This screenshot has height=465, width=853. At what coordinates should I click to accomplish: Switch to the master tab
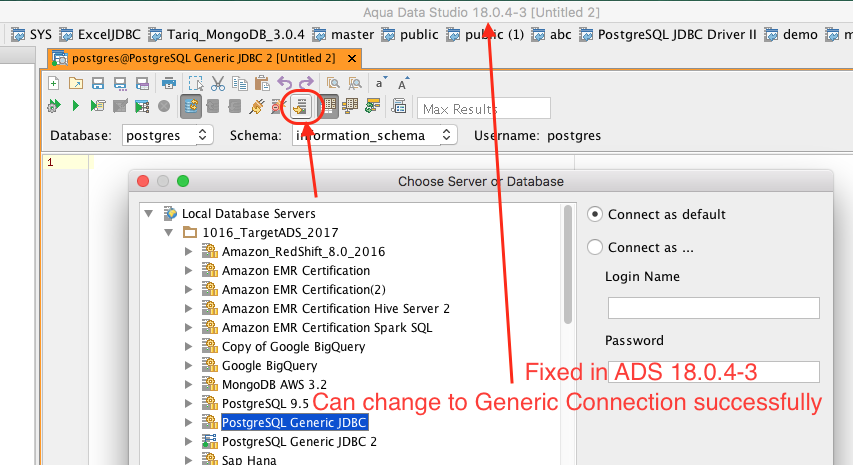tap(343, 35)
